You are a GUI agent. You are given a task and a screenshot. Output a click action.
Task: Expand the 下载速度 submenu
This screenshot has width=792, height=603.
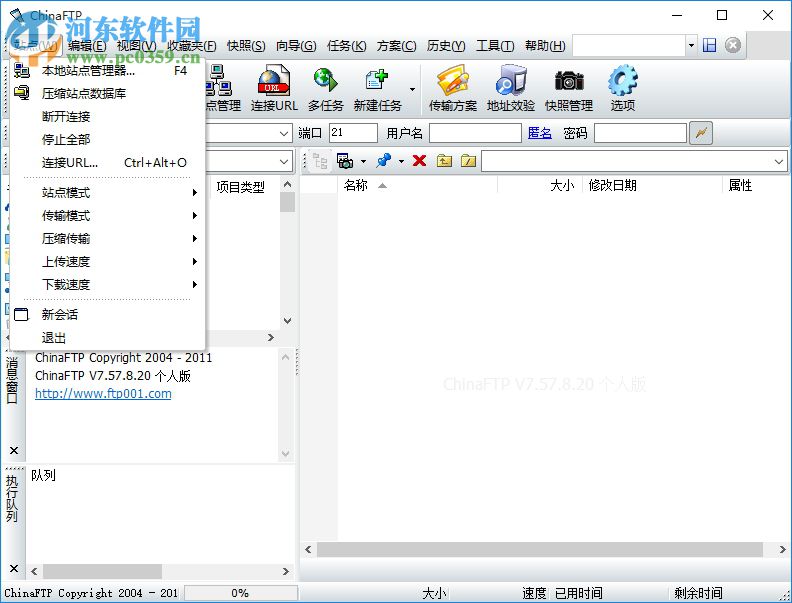[x=107, y=284]
